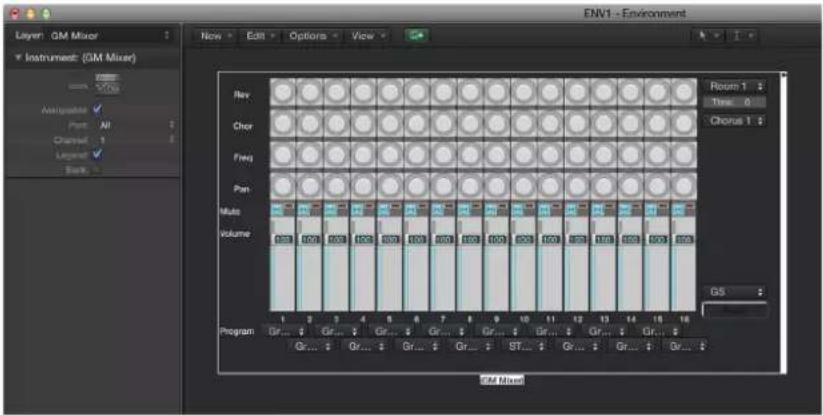Enable the Bank checkbox

[96, 169]
